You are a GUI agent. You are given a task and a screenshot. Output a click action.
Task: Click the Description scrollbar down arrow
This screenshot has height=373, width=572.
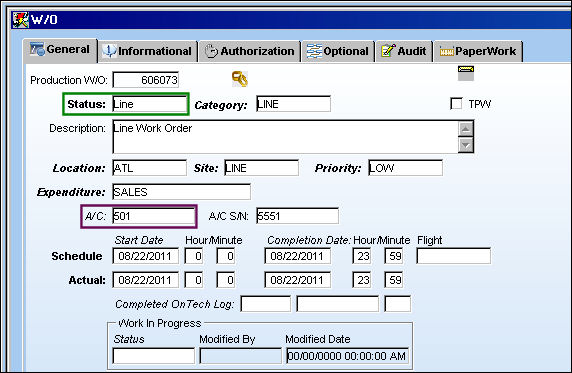(x=466, y=145)
